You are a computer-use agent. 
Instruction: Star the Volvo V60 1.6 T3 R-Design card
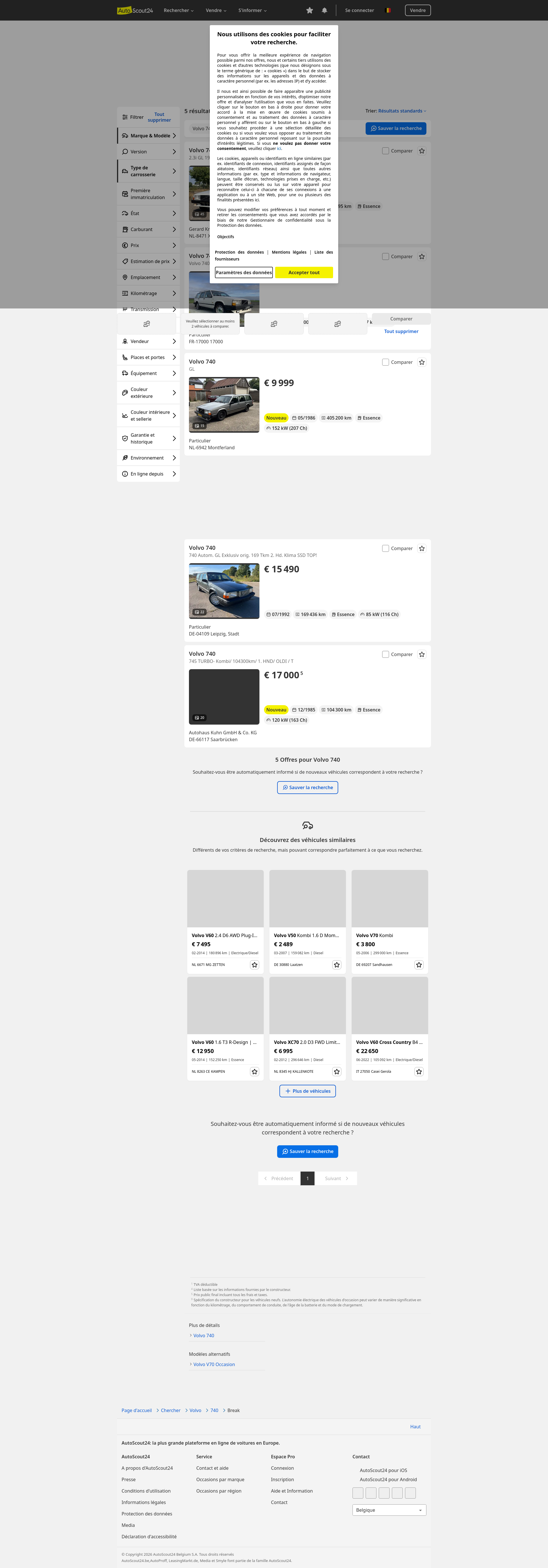pos(255,1071)
